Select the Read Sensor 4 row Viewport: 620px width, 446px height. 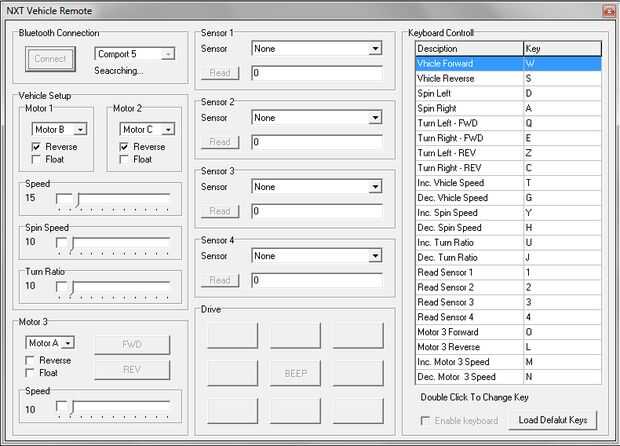508,317
